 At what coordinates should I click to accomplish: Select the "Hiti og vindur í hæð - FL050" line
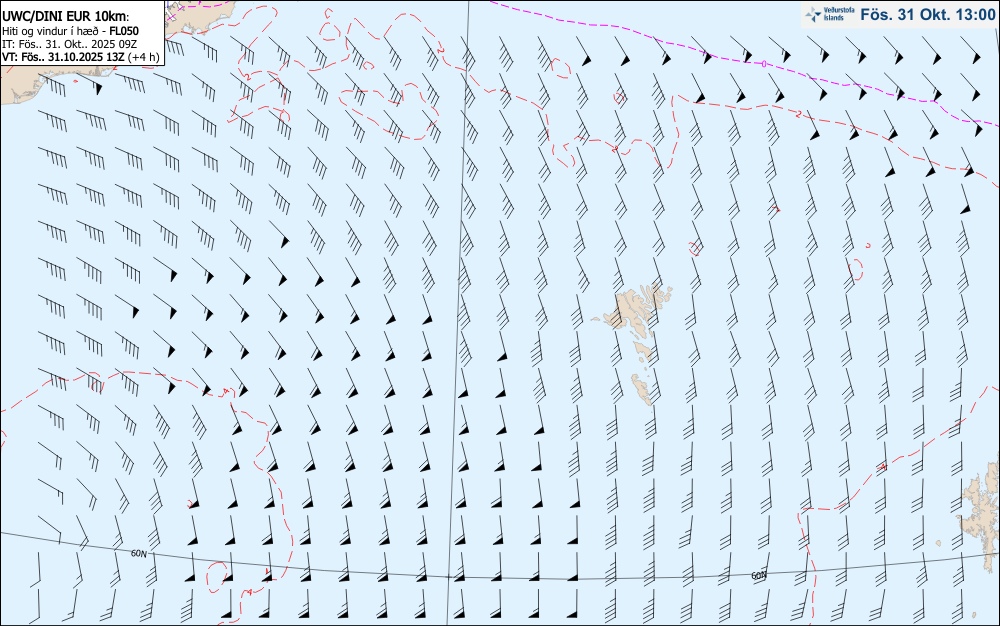coord(71,31)
